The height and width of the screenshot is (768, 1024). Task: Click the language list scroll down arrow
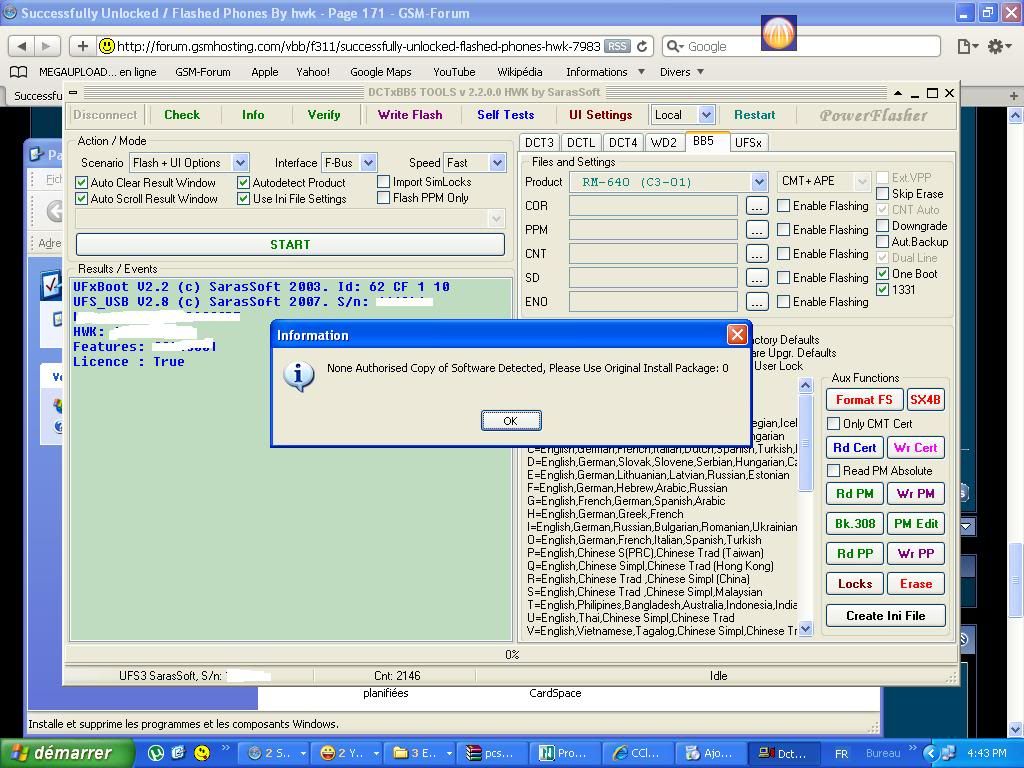click(x=806, y=629)
